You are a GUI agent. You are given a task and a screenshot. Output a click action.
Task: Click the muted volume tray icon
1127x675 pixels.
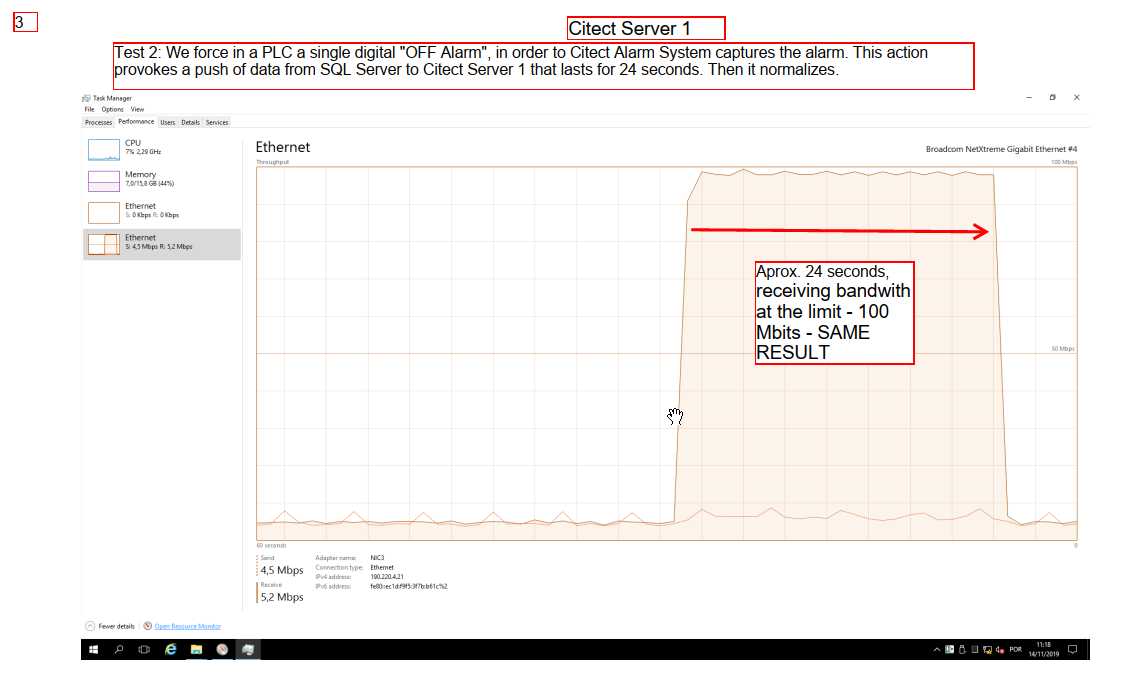[1000, 650]
